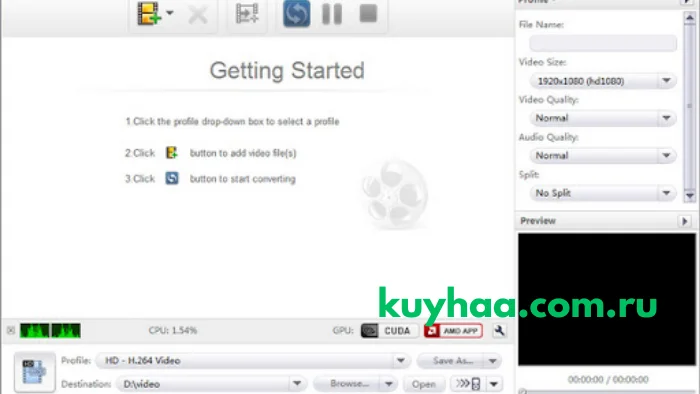The image size is (700, 394).
Task: Click the add-file icon in Getting Started step 2
Action: pos(172,153)
